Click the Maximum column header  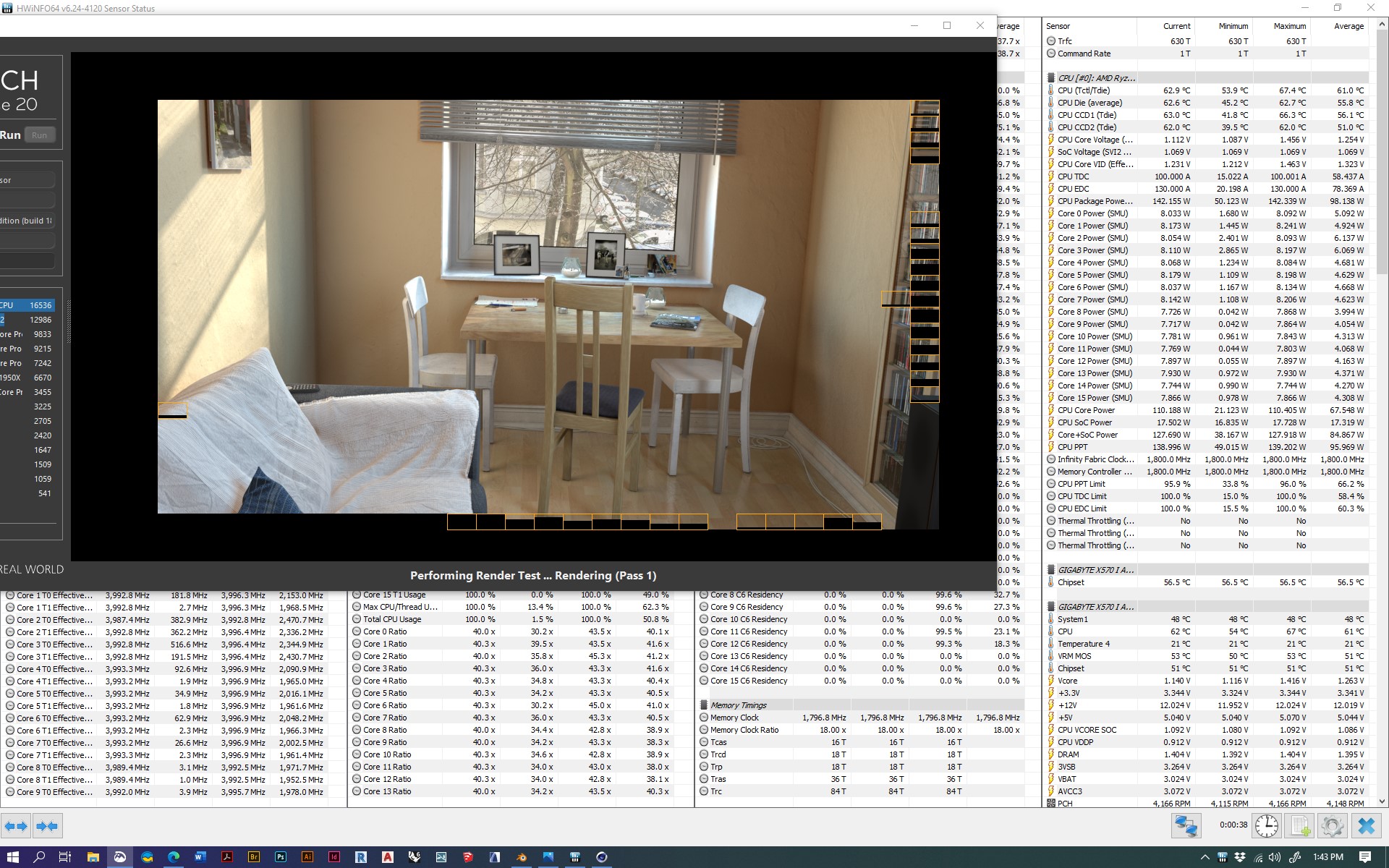1289,26
